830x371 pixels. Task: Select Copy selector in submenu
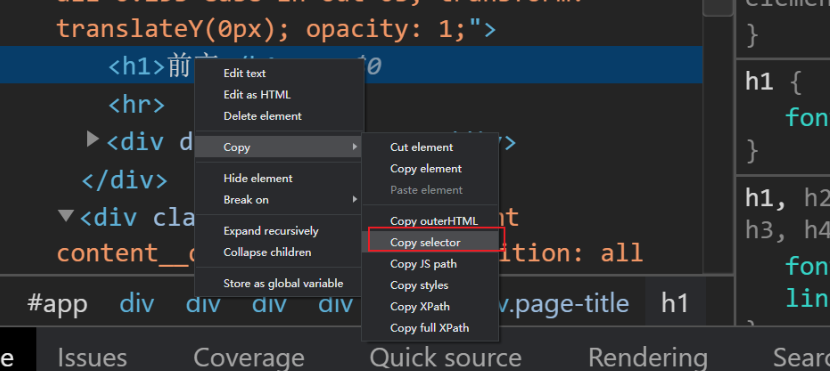pos(430,242)
